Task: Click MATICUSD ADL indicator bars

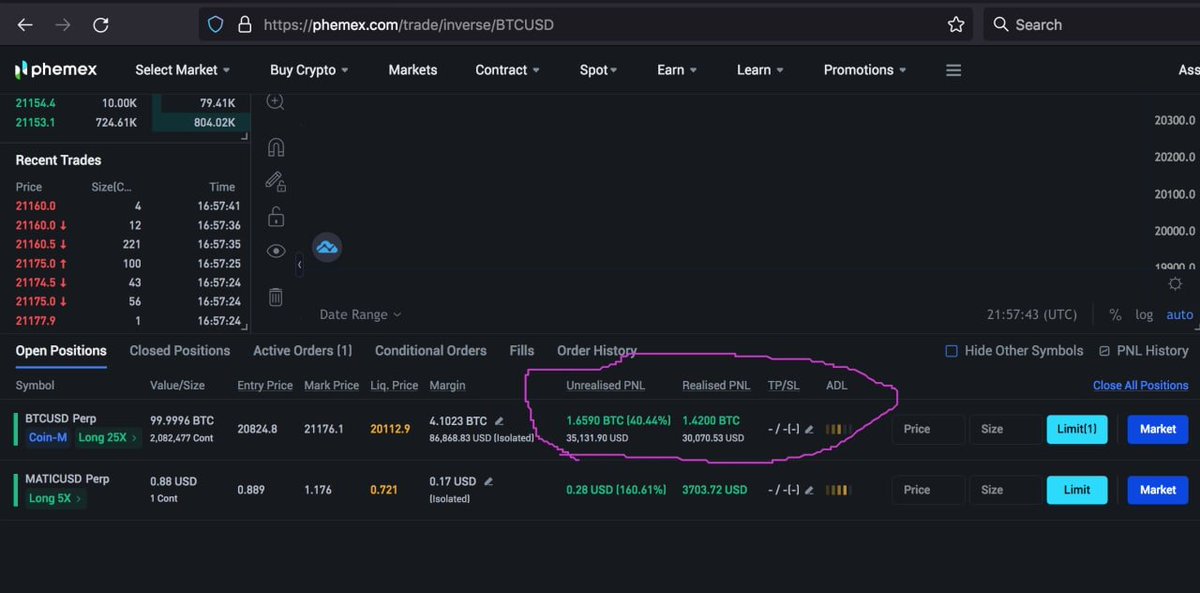Action: pyautogui.click(x=839, y=490)
